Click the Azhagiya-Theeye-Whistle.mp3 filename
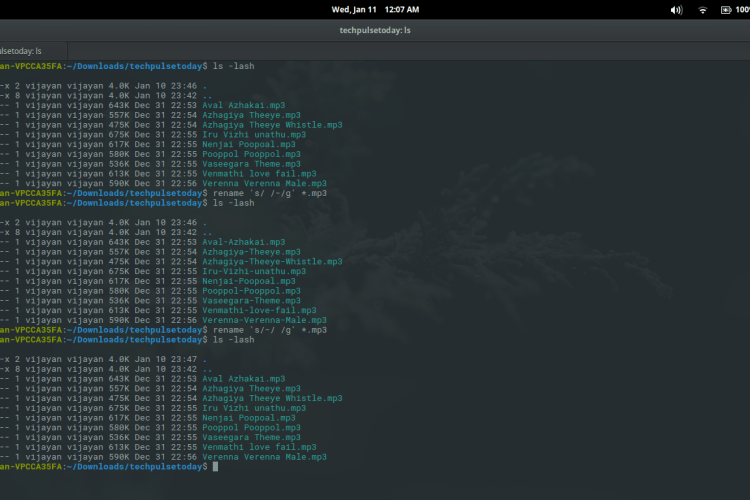 click(272, 261)
